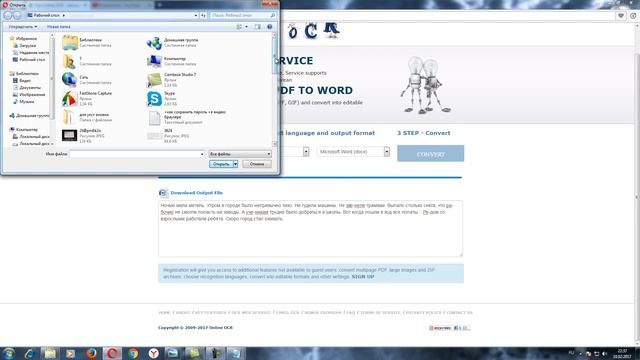Launch Yandex browser from the taskbar

(153, 353)
